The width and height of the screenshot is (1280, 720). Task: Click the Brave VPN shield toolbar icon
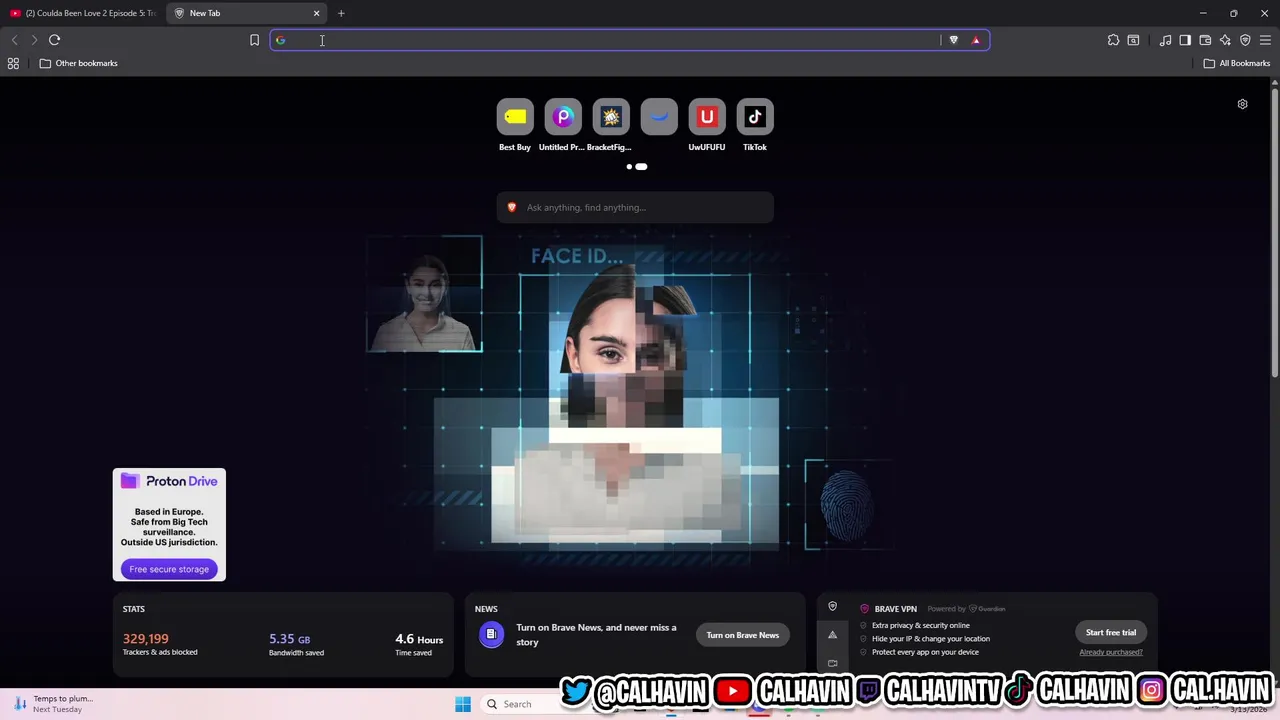1245,40
